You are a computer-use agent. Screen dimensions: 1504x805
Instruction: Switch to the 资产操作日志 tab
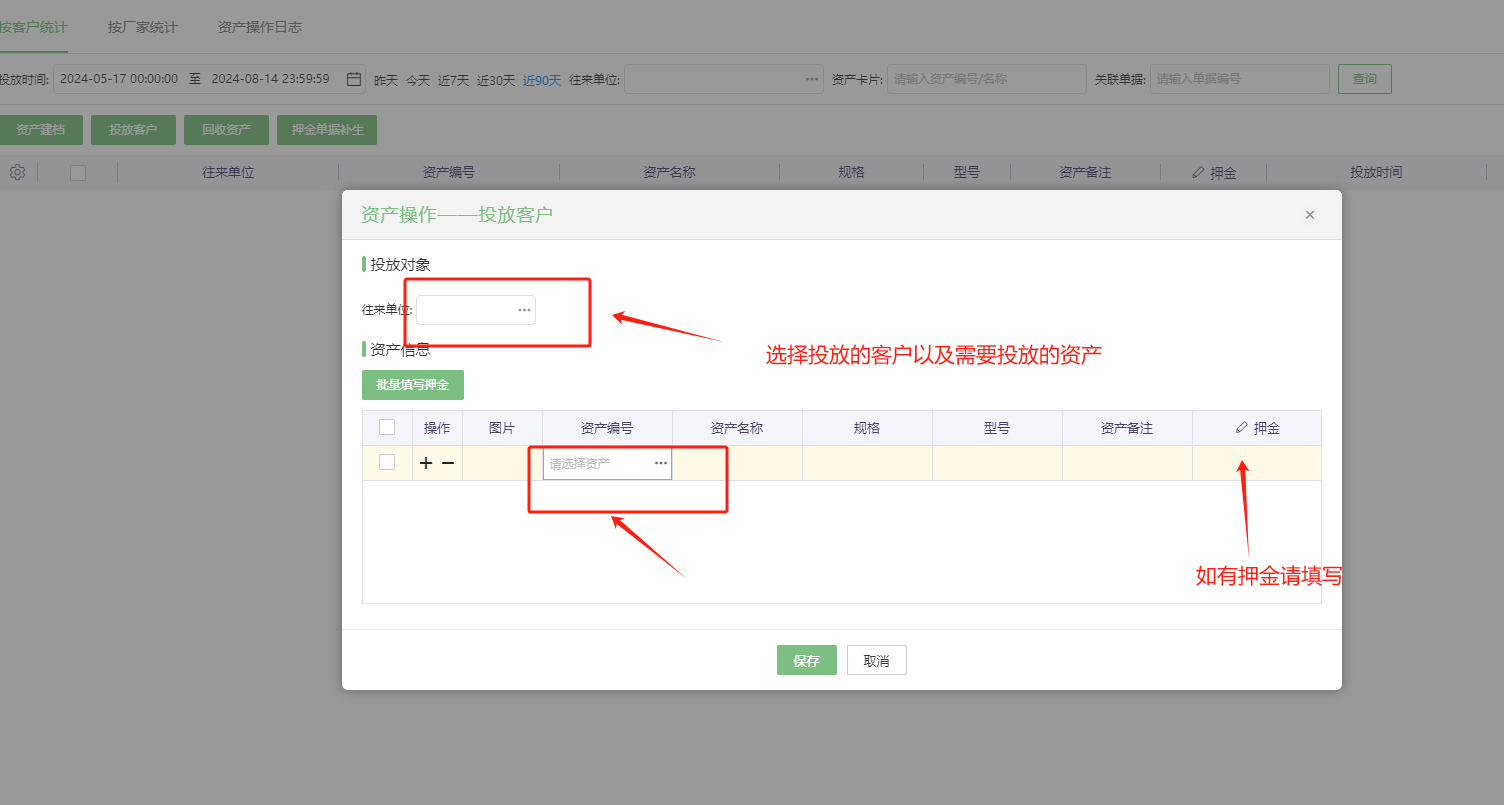click(x=260, y=27)
